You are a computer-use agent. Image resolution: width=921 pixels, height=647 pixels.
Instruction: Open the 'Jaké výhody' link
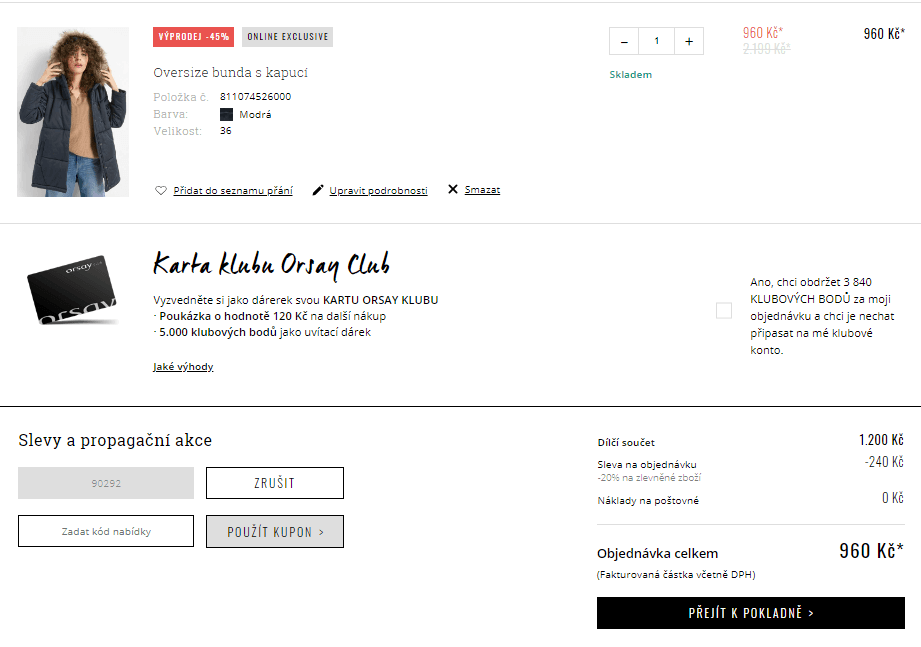183,366
